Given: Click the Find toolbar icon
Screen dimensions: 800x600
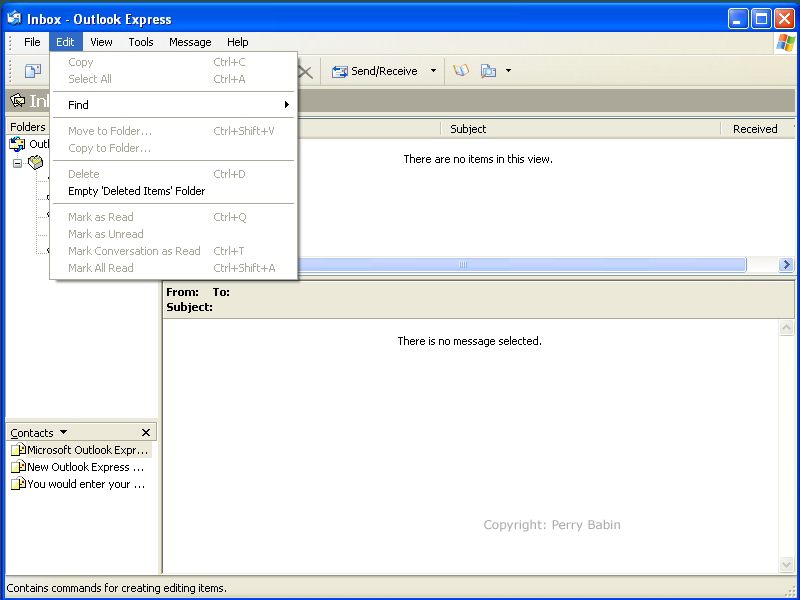Looking at the screenshot, I should coord(488,71).
